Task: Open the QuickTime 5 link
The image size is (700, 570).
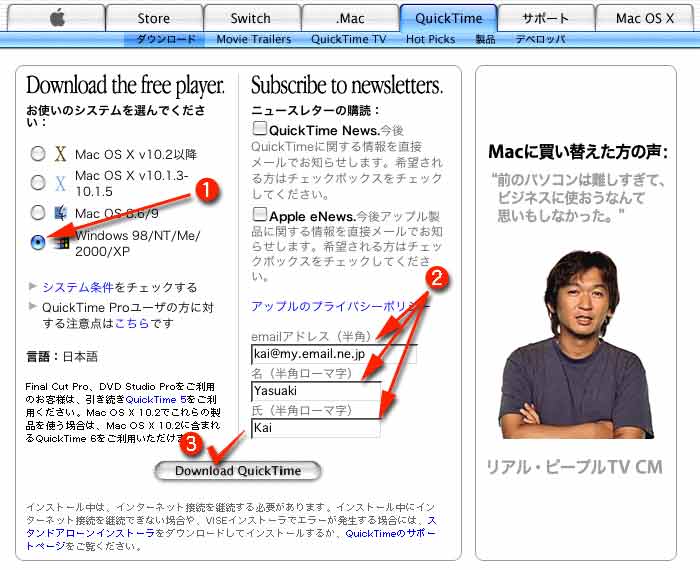Action: pos(156,399)
